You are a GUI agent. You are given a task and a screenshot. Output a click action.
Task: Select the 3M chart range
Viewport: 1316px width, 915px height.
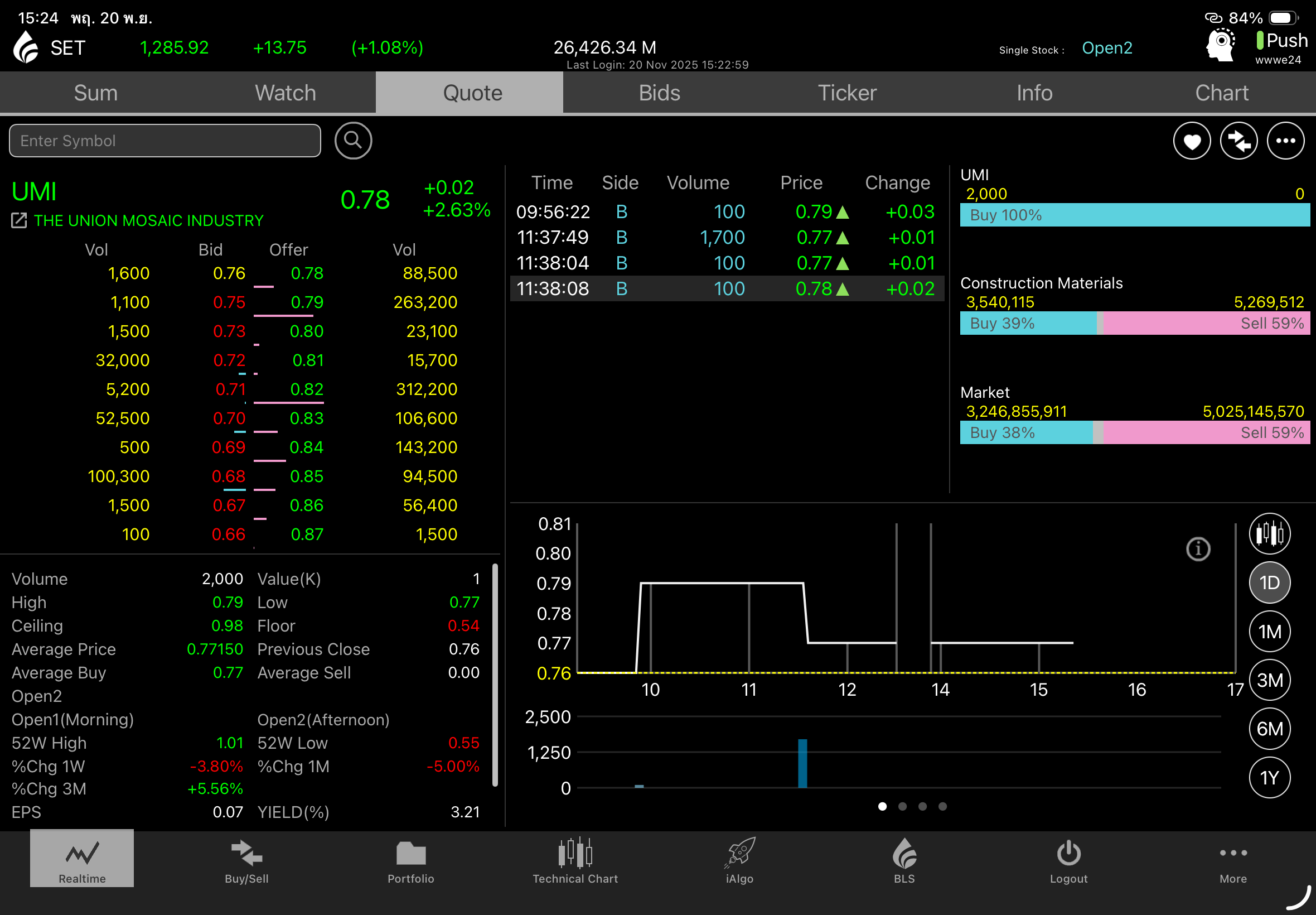(x=1269, y=681)
